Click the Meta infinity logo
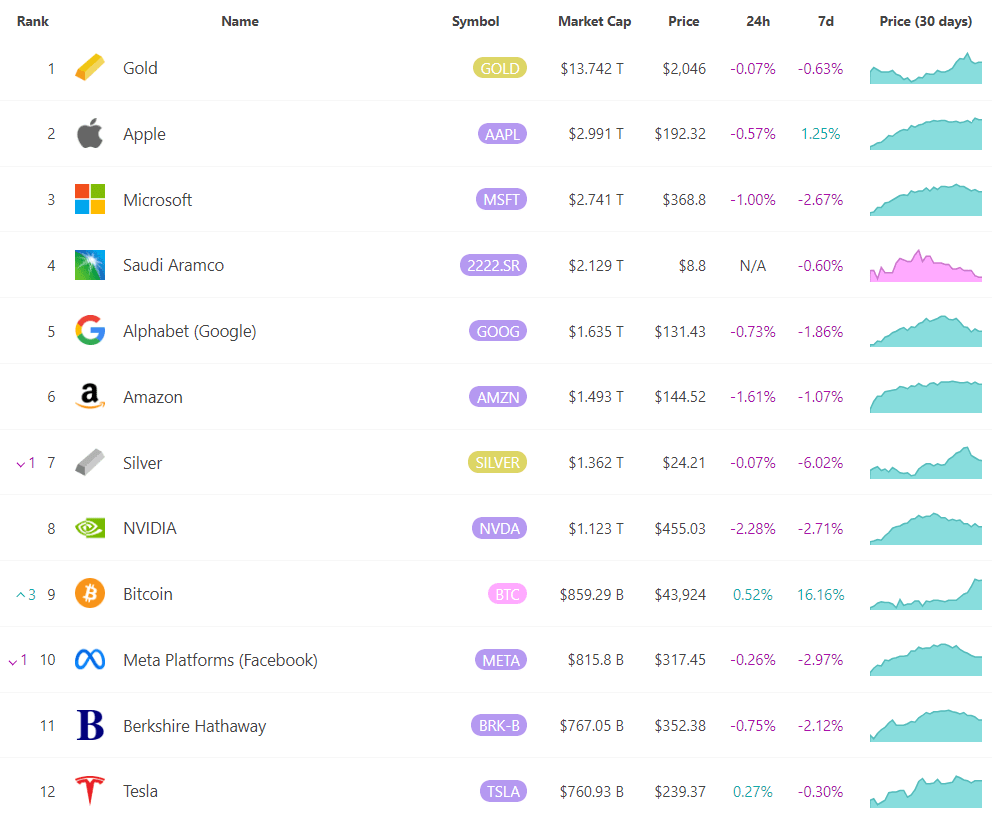 (89, 660)
